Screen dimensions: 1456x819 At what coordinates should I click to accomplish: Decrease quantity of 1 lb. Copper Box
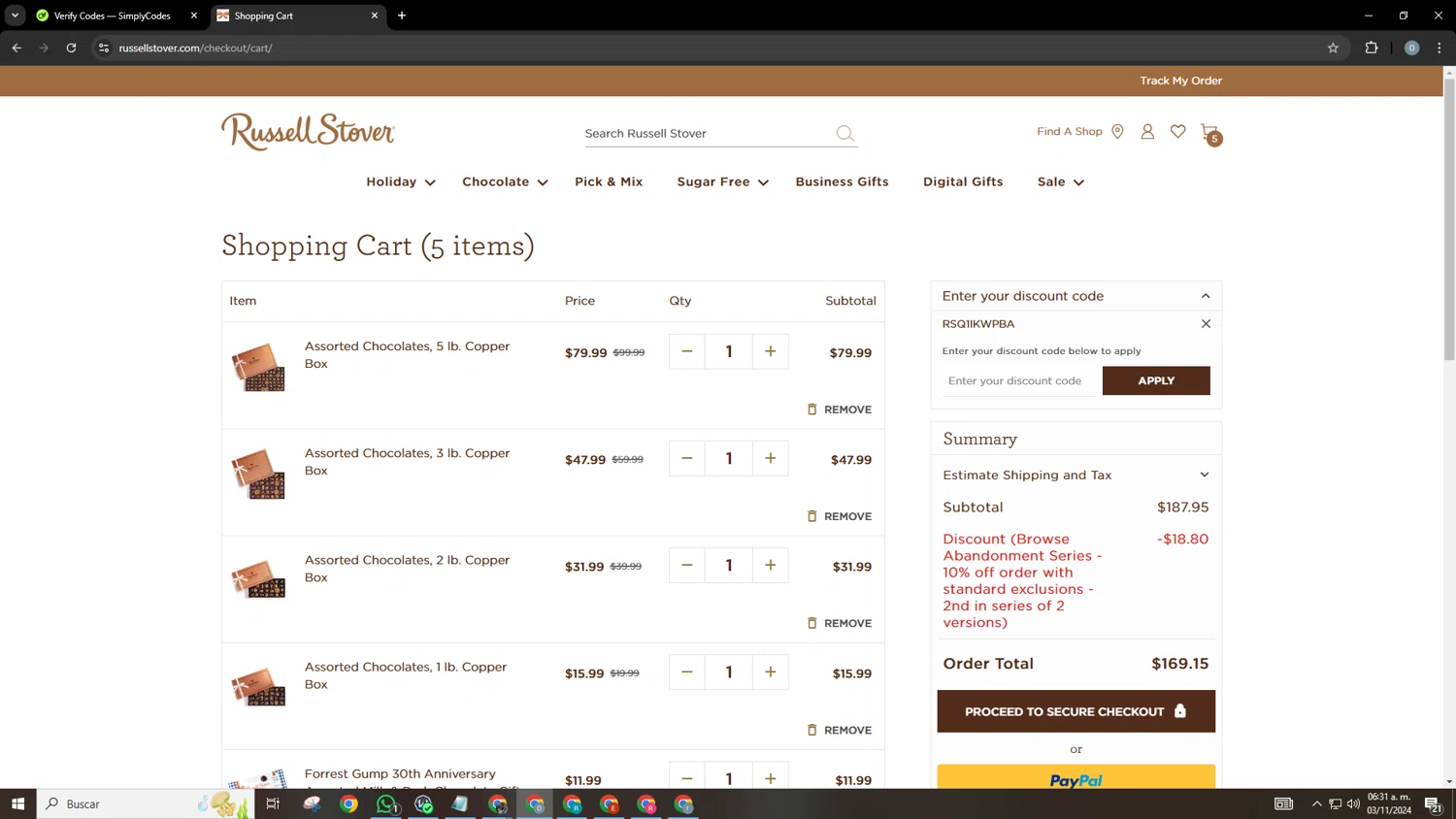pos(687,672)
